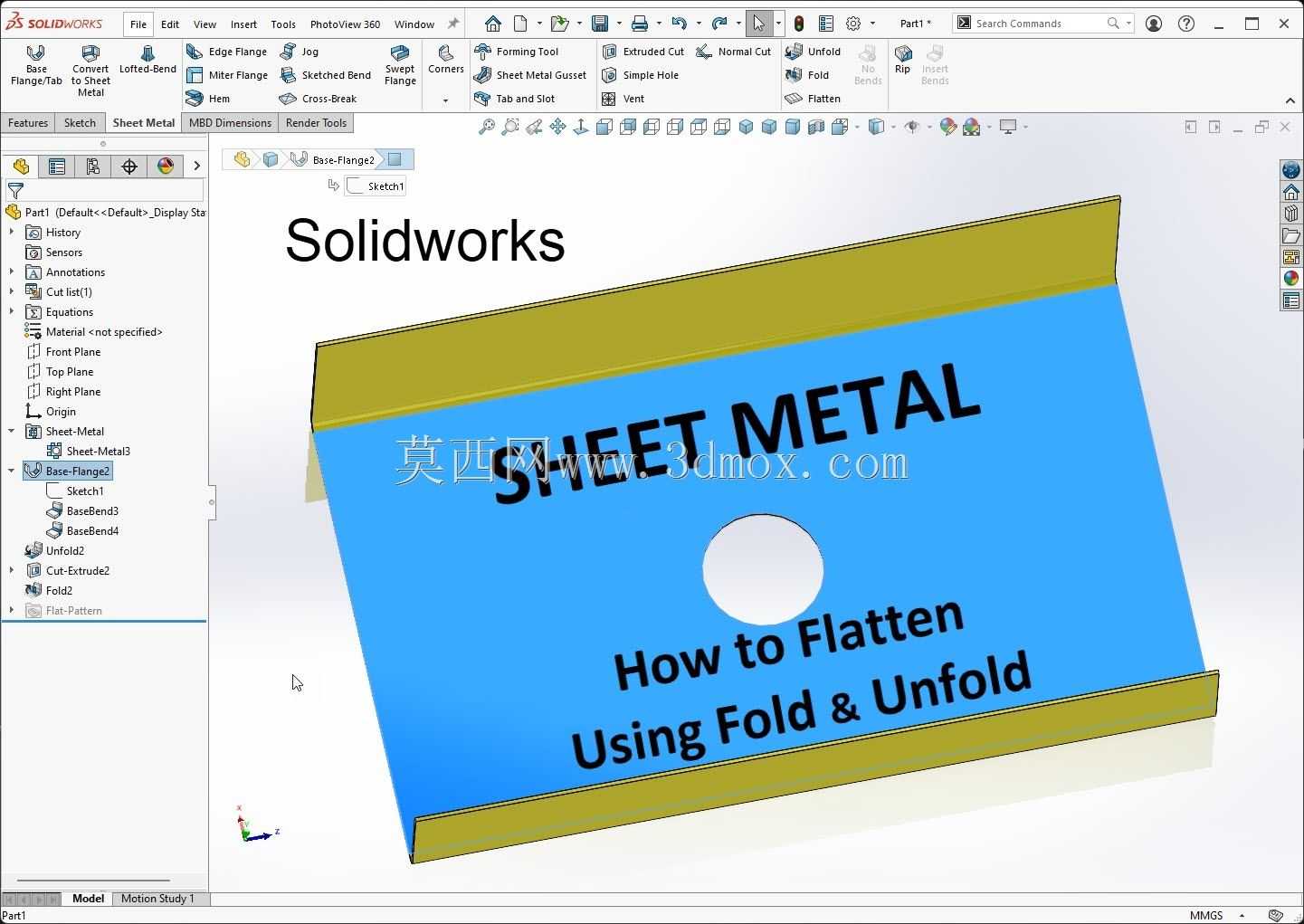Switch to the Motion Study 1 tab
Screen dimensions: 1304x924
157,899
